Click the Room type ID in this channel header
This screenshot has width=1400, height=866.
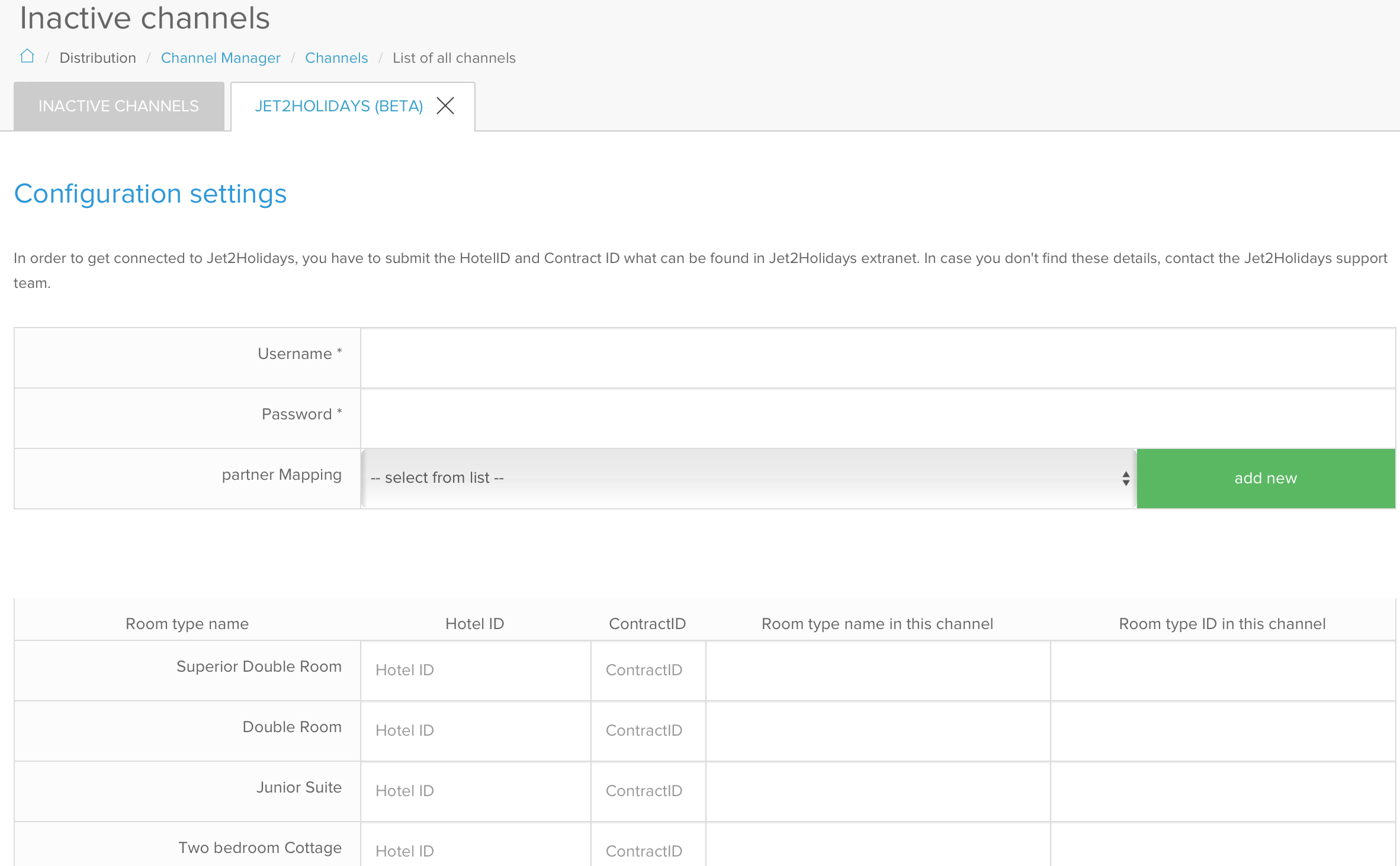pyautogui.click(x=1222, y=624)
